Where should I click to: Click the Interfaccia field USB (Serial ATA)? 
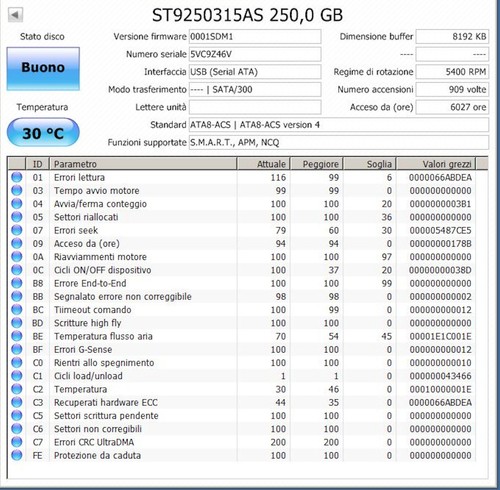255,72
